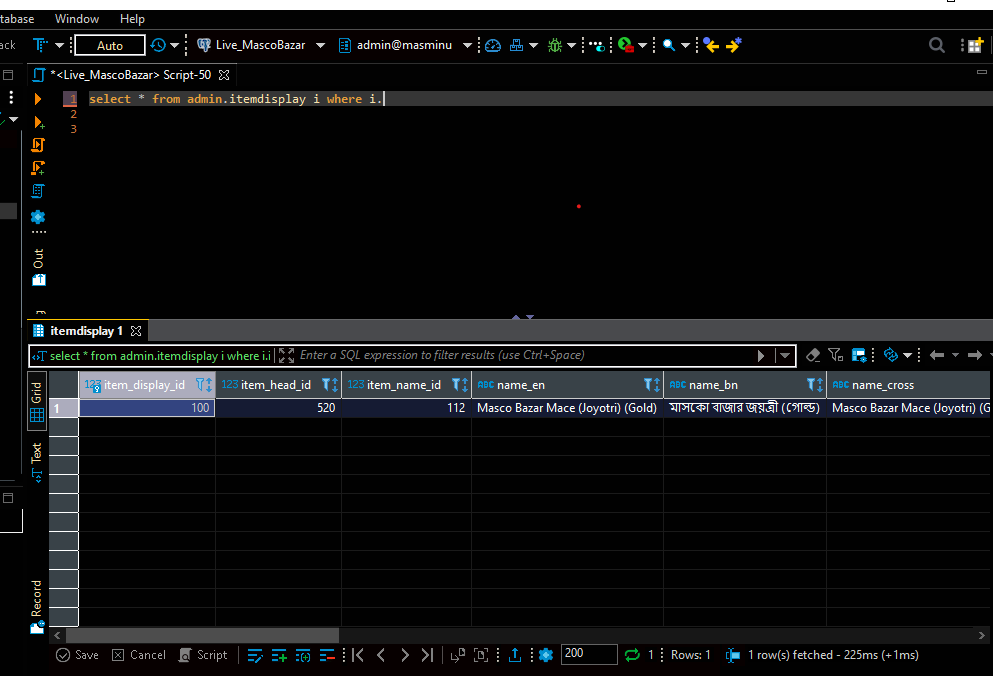The image size is (993, 676).
Task: Open the SQL editor settings gear
Action: [38, 217]
